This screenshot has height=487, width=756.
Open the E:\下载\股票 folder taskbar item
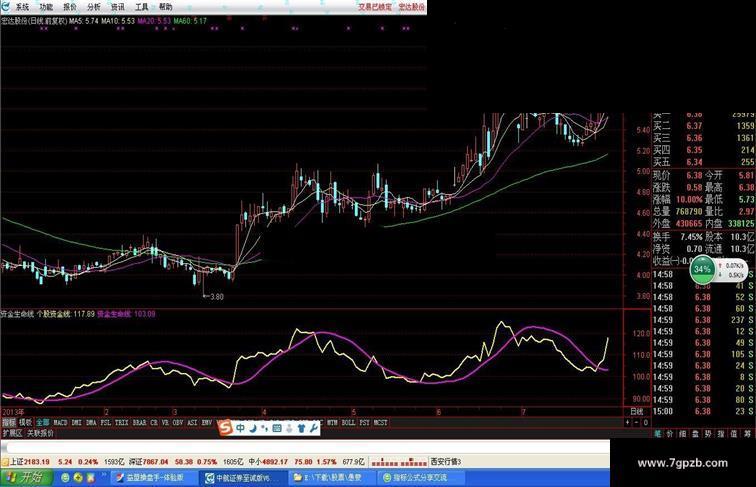click(x=331, y=478)
